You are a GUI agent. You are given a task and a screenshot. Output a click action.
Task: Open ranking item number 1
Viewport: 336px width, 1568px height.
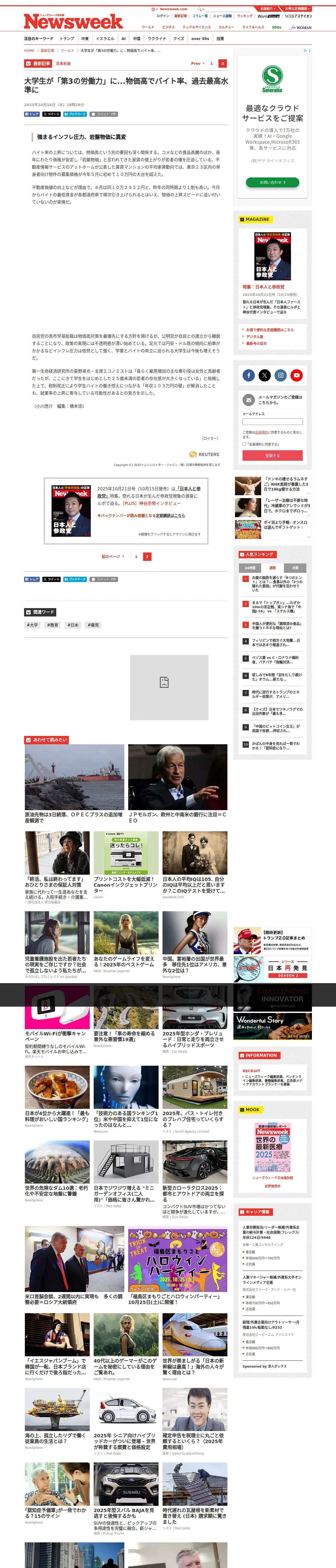click(x=273, y=584)
